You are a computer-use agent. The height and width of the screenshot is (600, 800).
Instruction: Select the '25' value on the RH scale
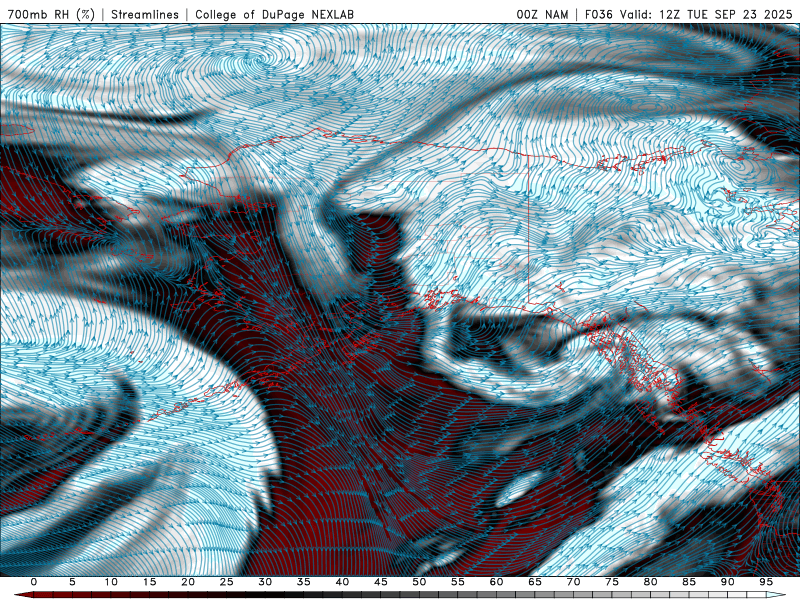(227, 582)
